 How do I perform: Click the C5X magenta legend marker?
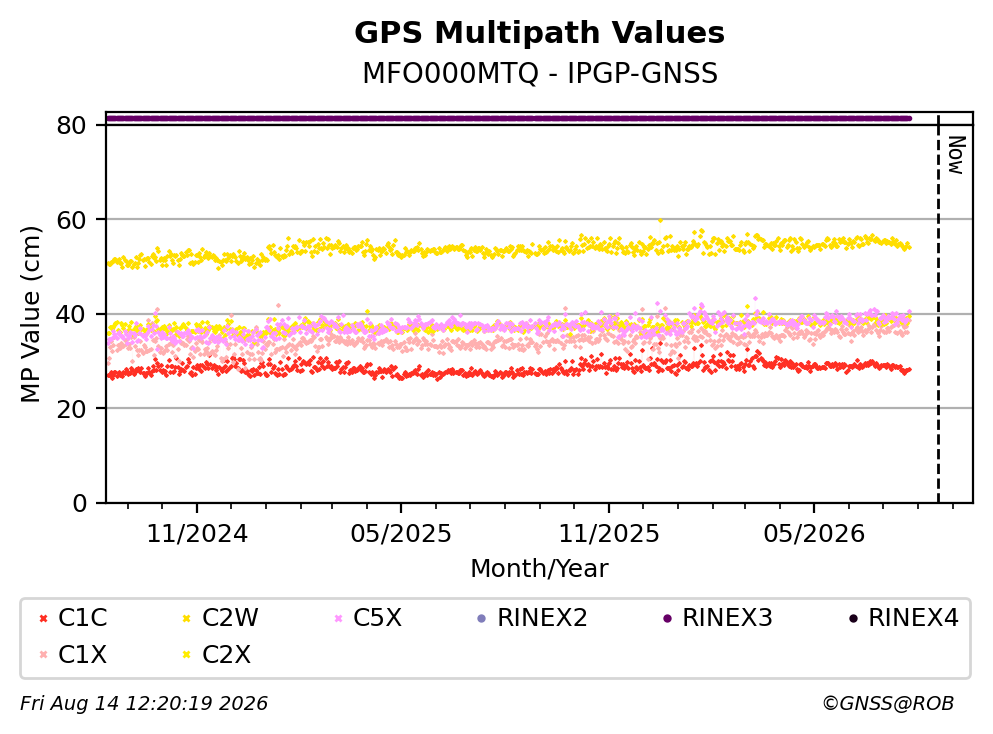(338, 618)
